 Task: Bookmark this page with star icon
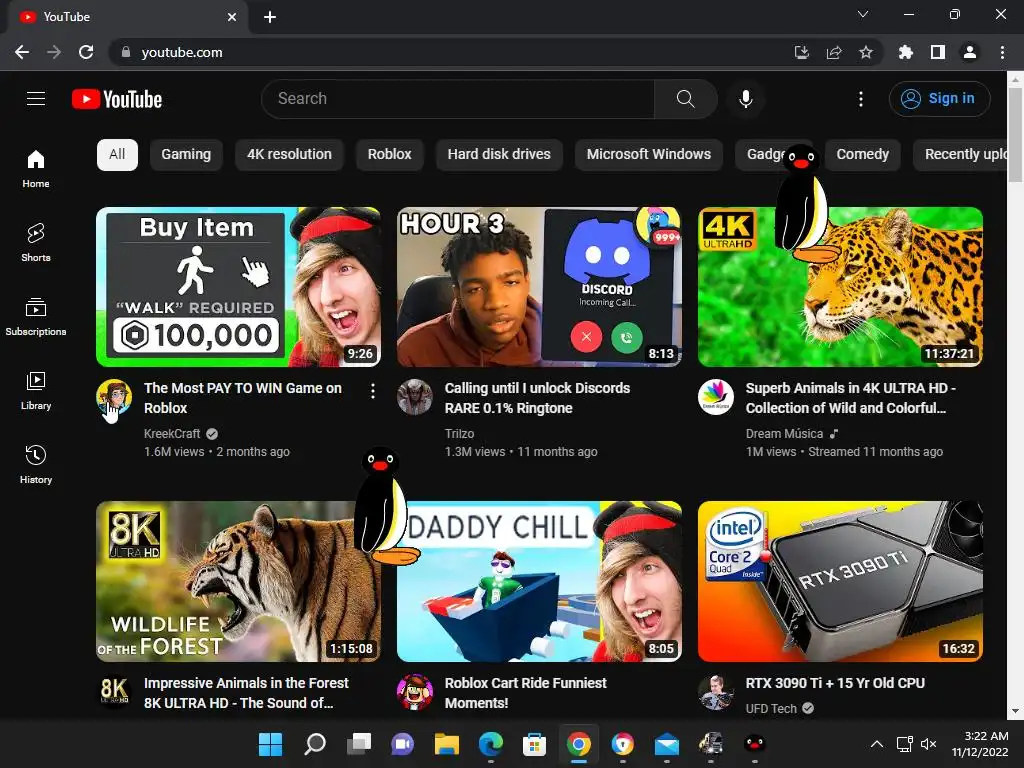pyautogui.click(x=865, y=52)
